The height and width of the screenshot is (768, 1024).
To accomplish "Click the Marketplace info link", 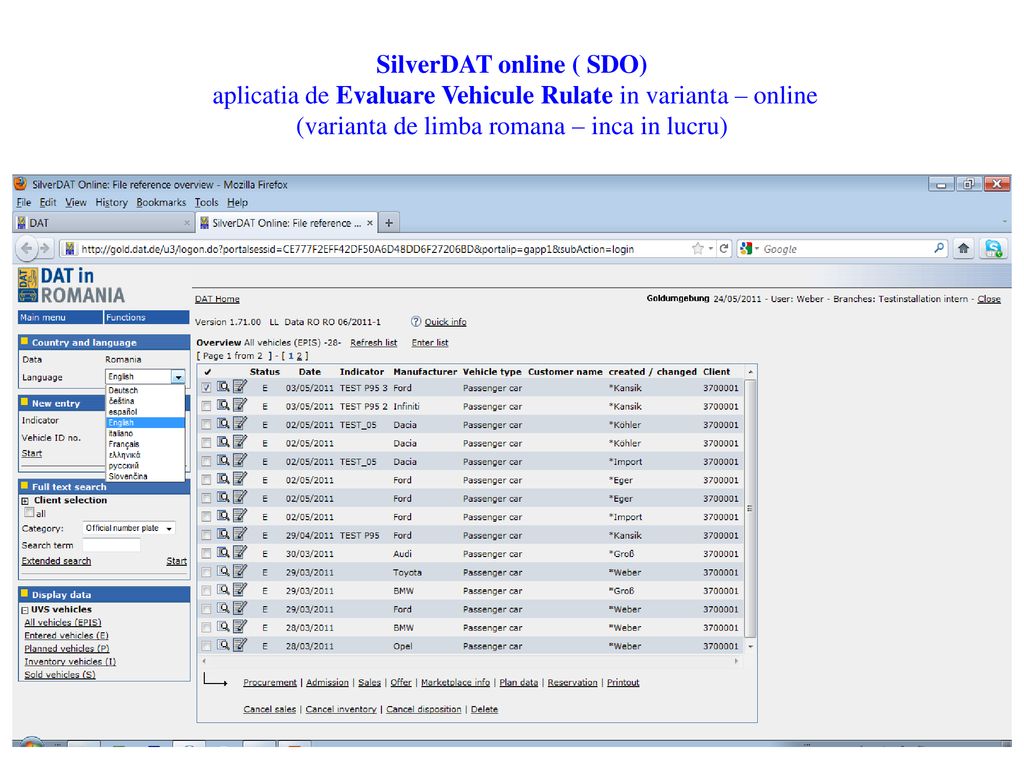I will tap(455, 682).
